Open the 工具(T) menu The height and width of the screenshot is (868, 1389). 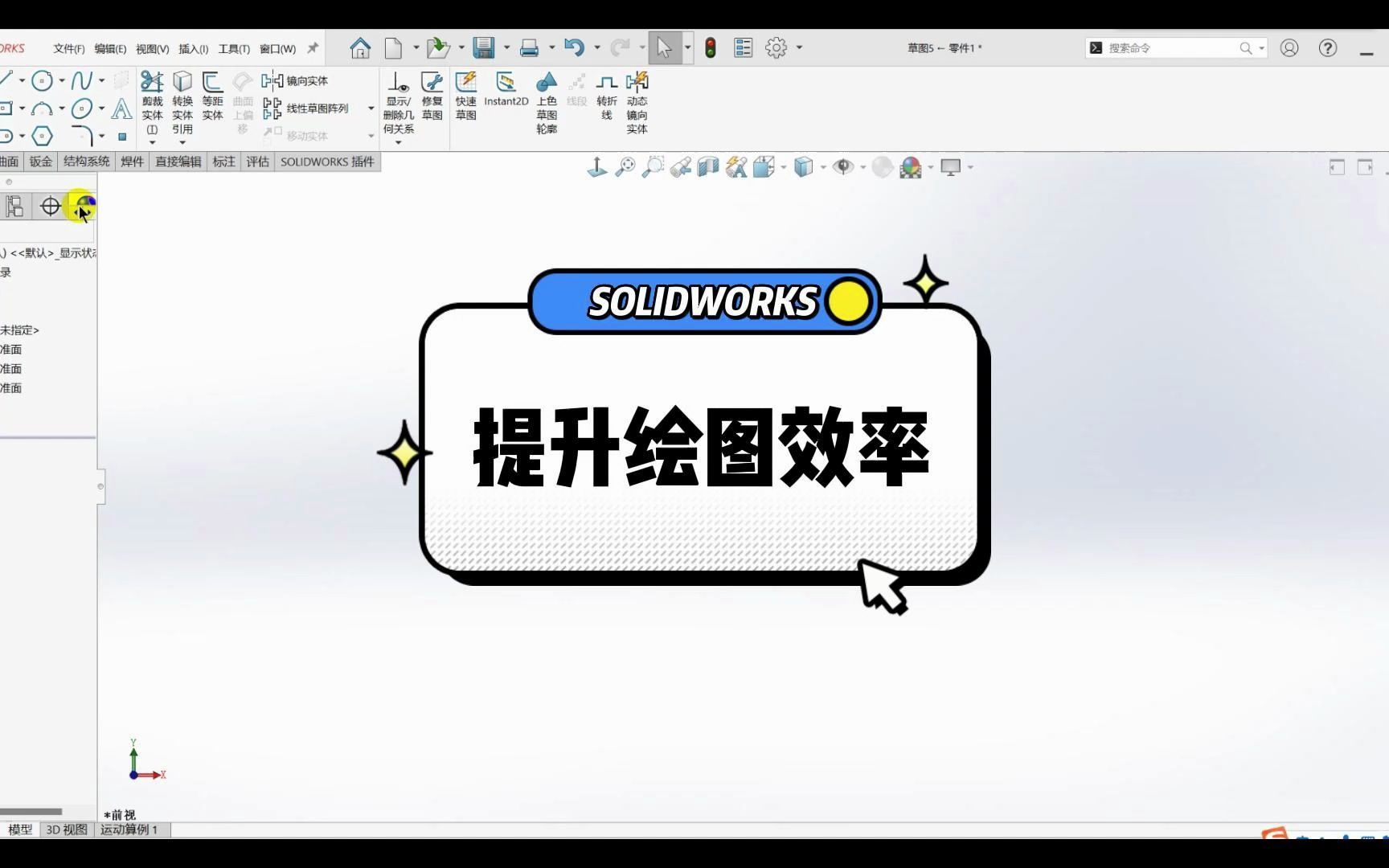[234, 49]
